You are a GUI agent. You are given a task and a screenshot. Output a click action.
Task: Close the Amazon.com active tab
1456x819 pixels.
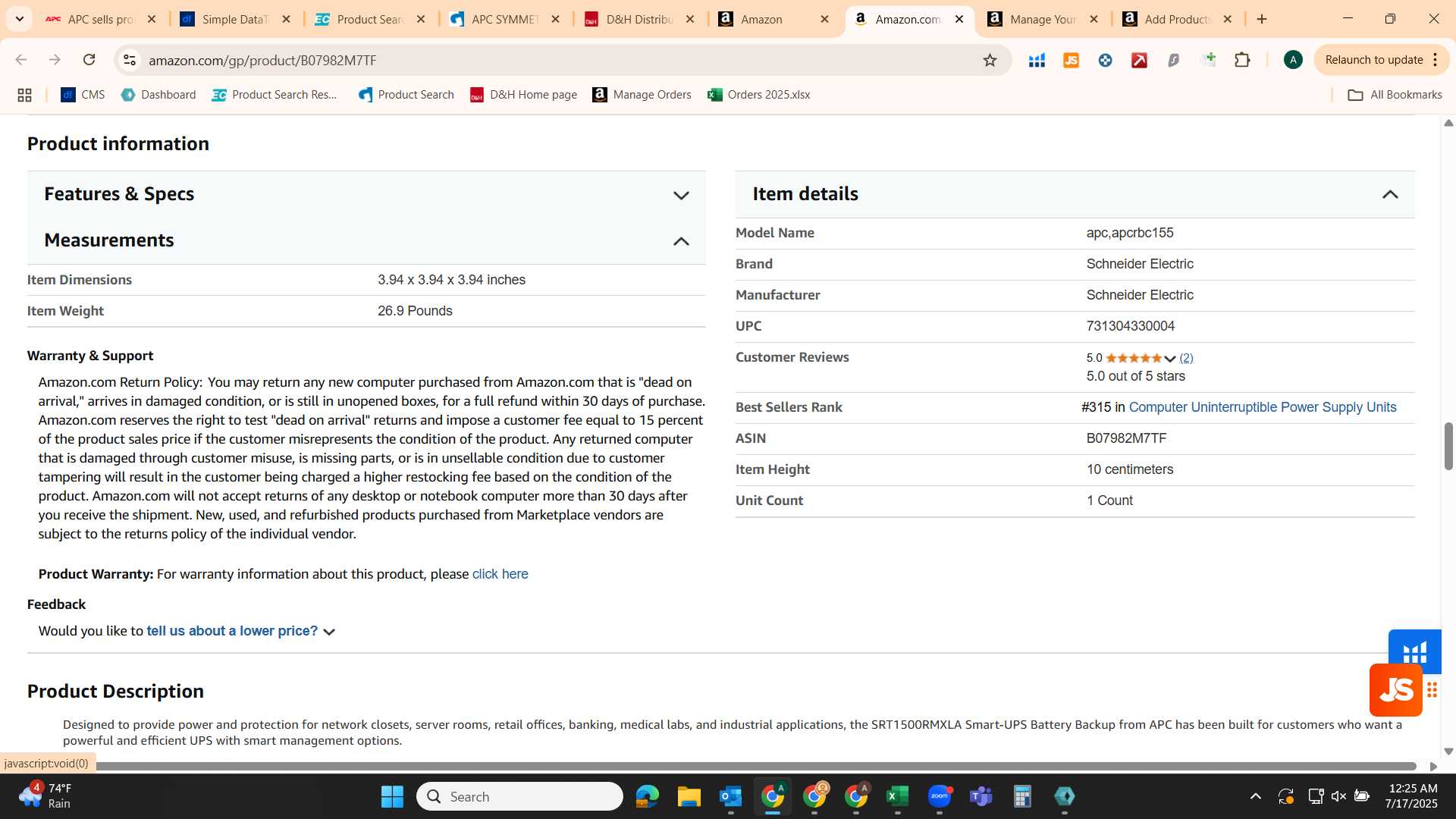(959, 19)
